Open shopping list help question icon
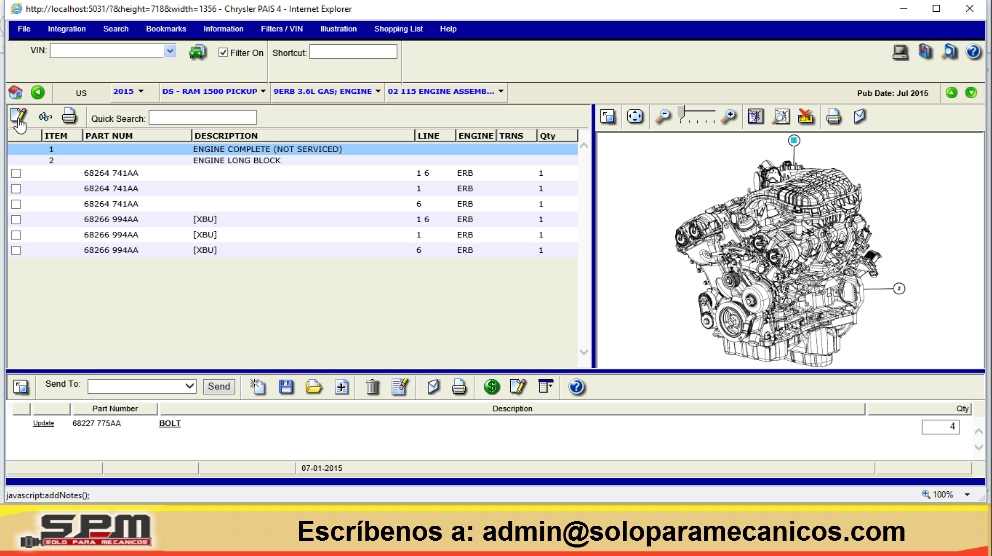Image resolution: width=992 pixels, height=556 pixels. (x=576, y=386)
